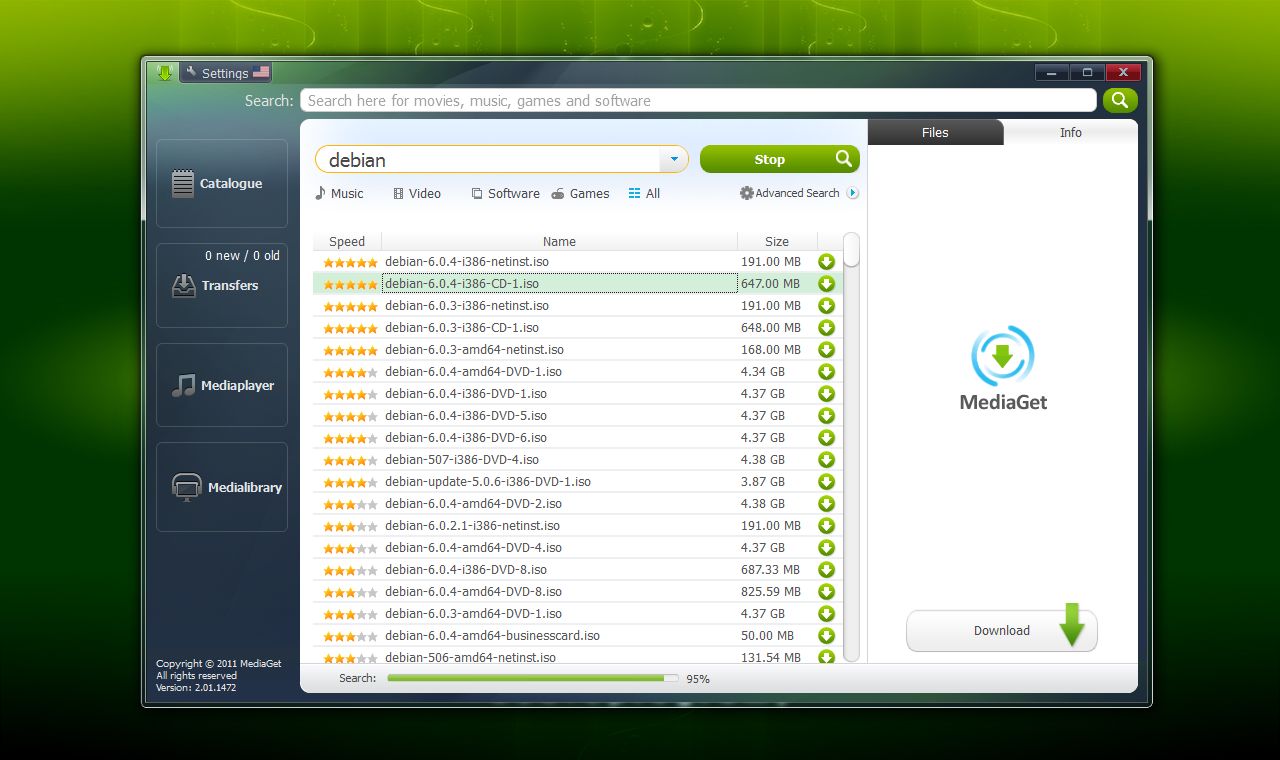Download debian-6.0.3-amd64-netinst.iso via its green arrow
Image resolution: width=1280 pixels, height=760 pixels.
tap(826, 350)
